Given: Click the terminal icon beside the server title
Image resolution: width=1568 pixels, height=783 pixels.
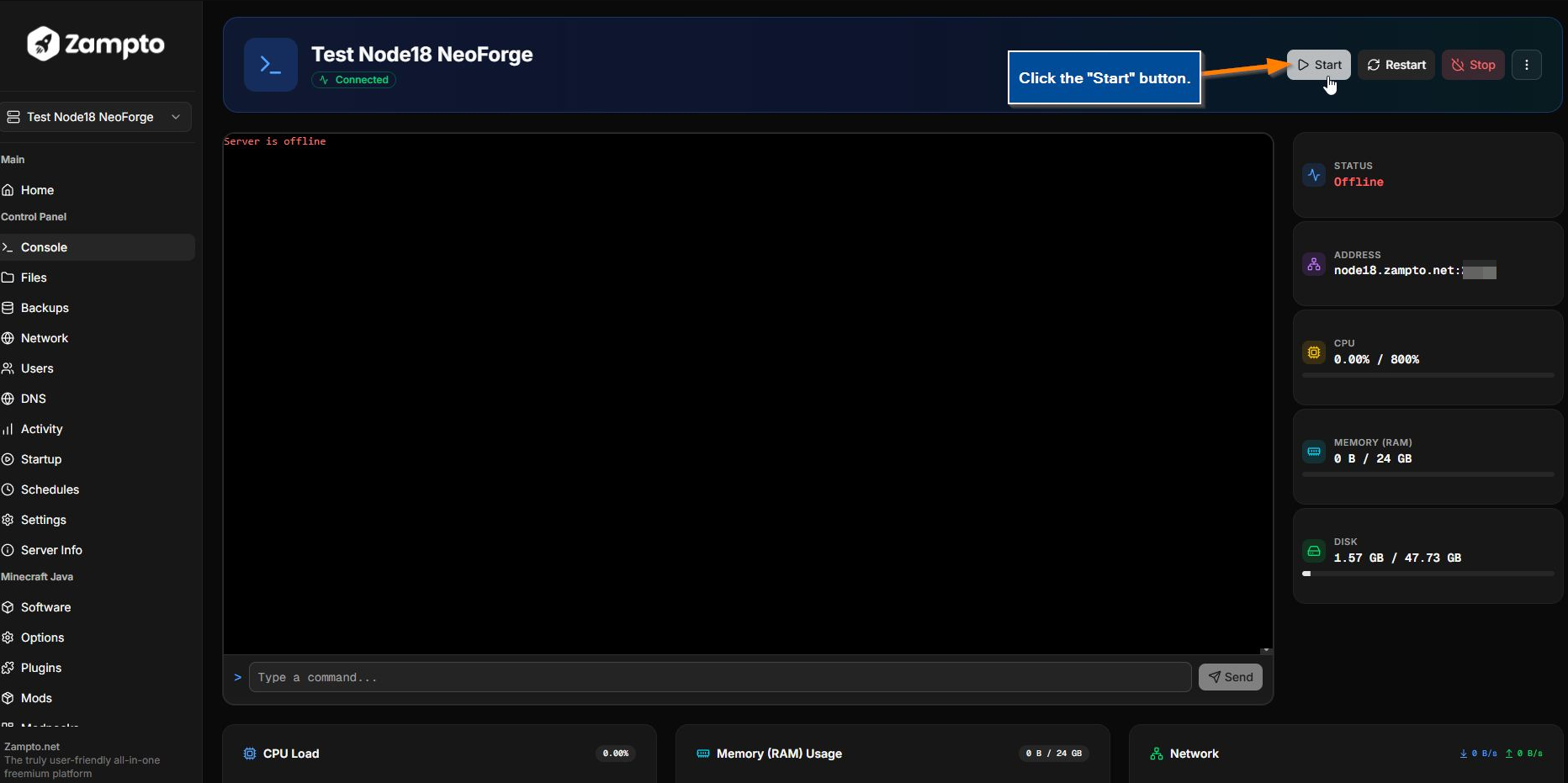Looking at the screenshot, I should click(271, 65).
